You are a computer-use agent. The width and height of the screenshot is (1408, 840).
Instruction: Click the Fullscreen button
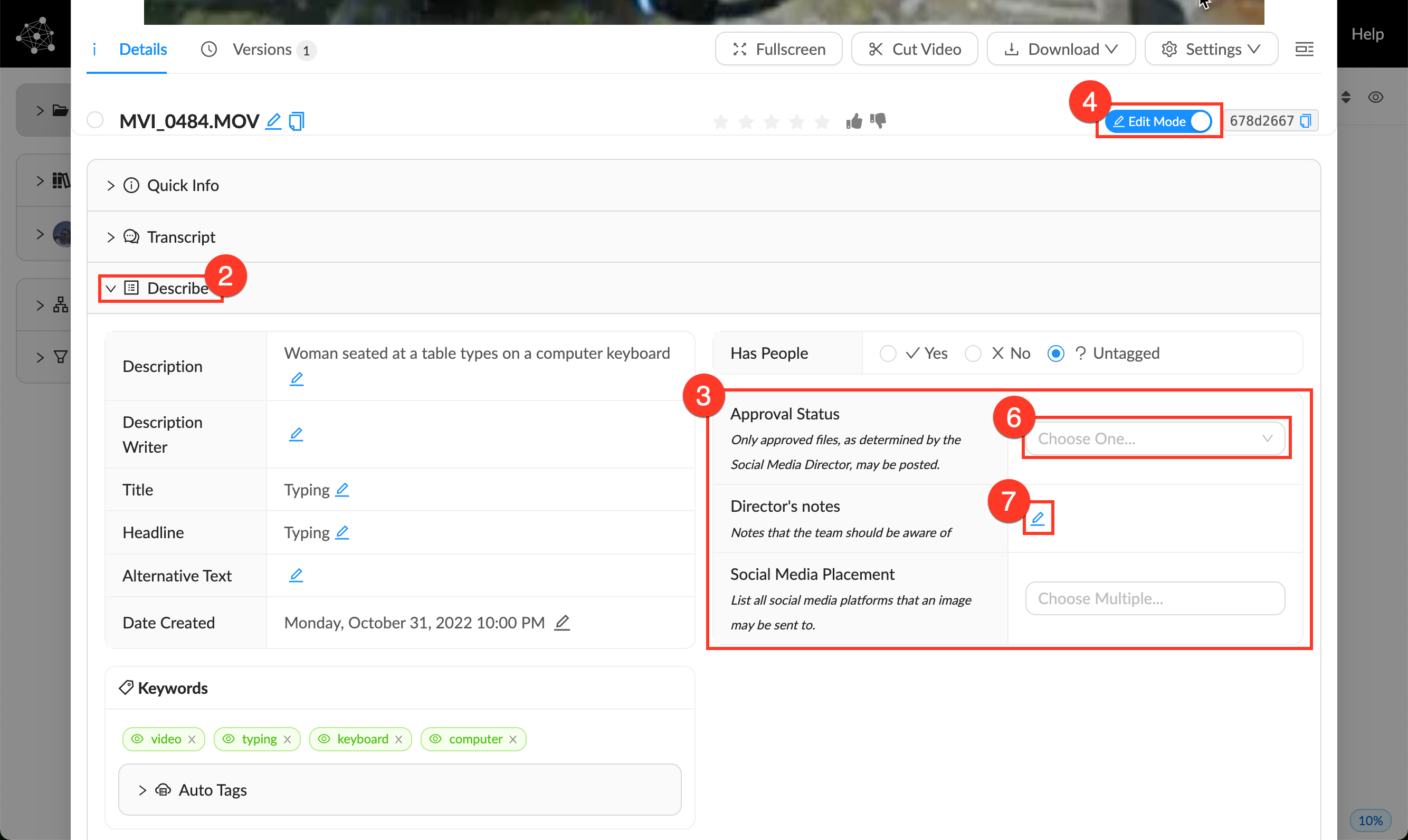click(778, 49)
